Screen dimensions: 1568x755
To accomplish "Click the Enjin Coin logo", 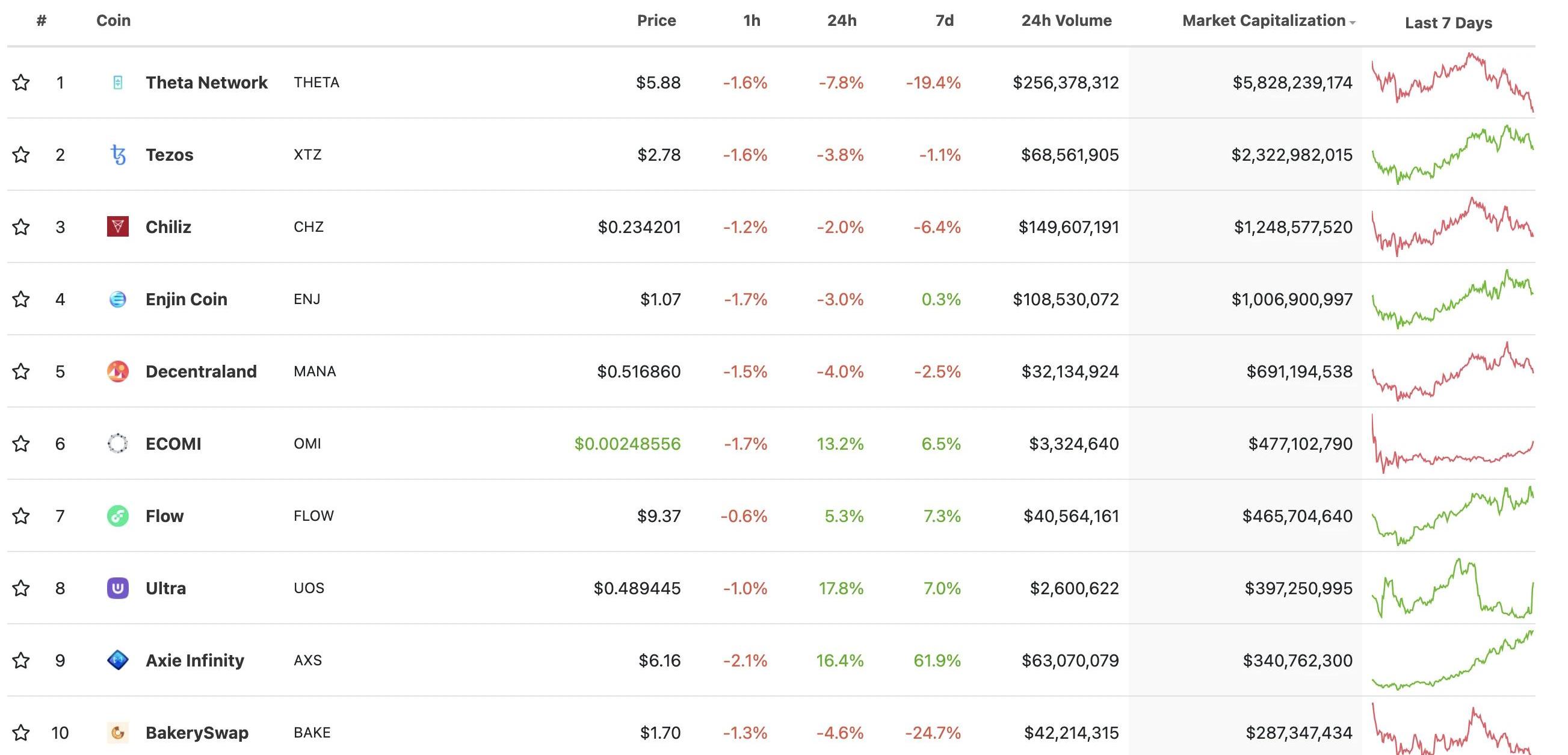I will coord(117,299).
